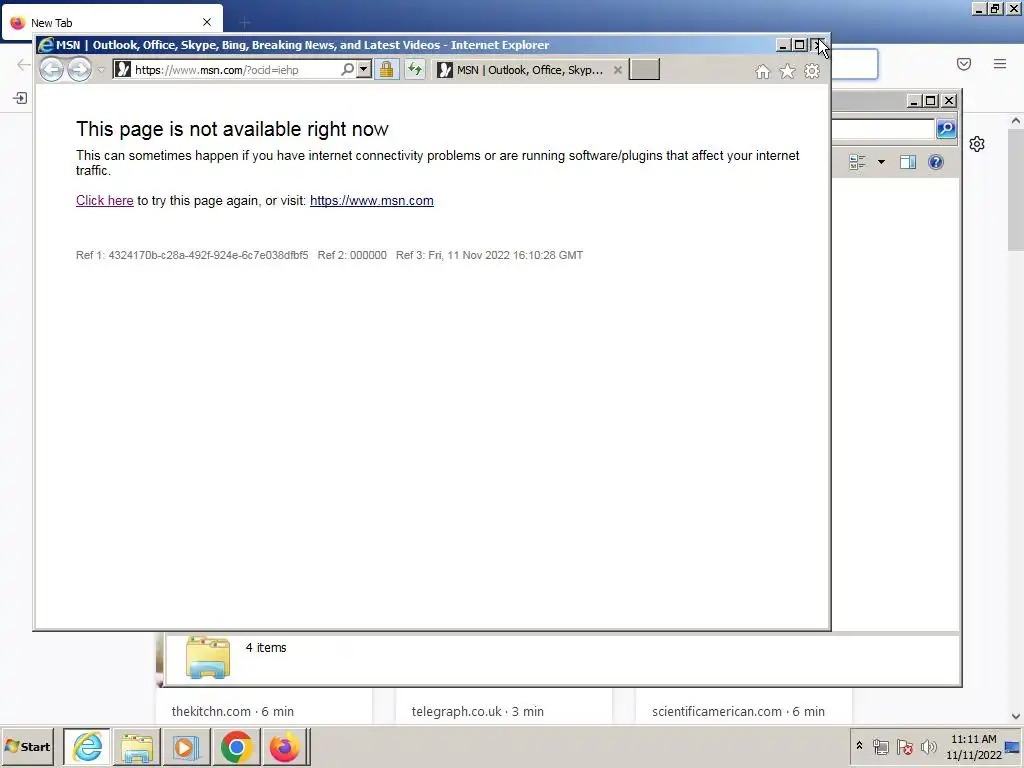
Task: Open IE favorites star
Action: pos(787,71)
